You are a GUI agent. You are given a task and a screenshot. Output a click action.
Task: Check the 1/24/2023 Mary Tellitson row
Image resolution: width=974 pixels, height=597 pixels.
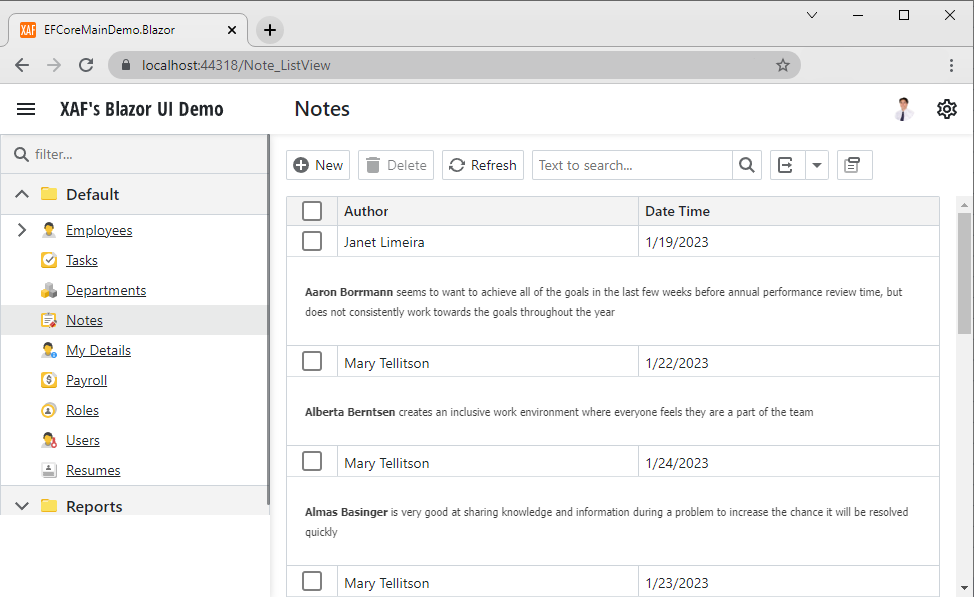coord(312,461)
